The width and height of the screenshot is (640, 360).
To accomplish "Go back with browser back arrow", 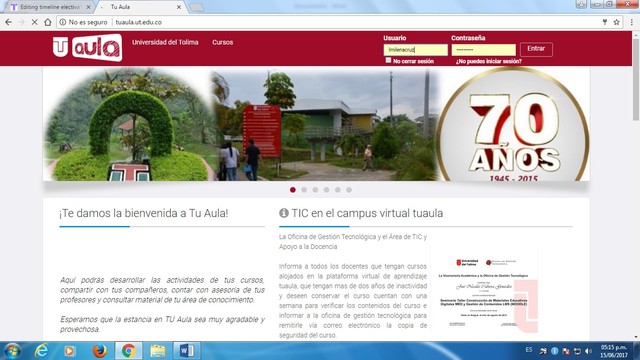I will (9, 22).
